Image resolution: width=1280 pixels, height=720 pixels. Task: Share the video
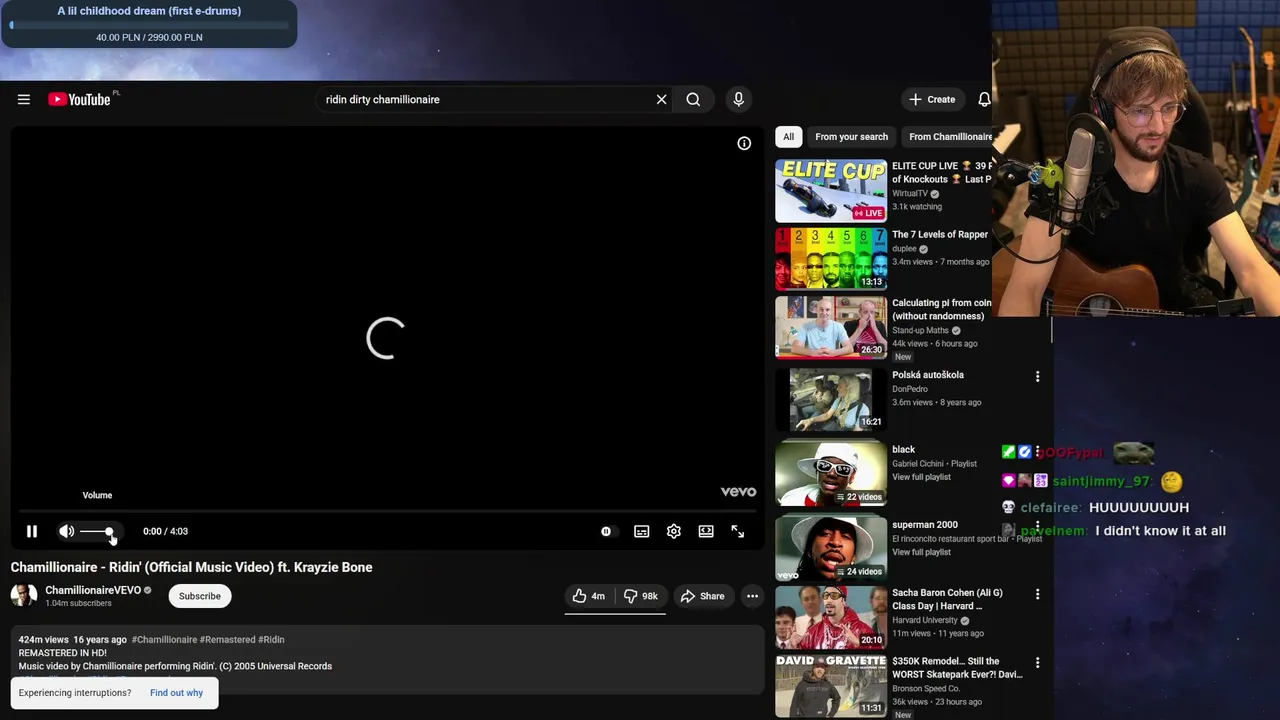click(x=703, y=596)
